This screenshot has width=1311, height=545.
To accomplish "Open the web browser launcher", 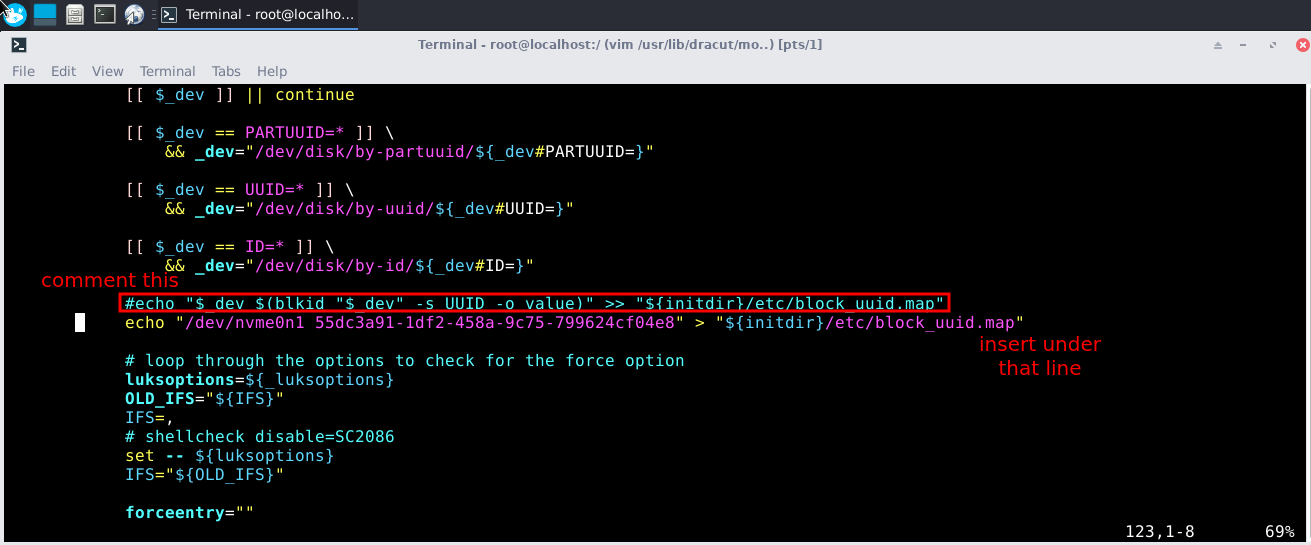I will (x=134, y=14).
